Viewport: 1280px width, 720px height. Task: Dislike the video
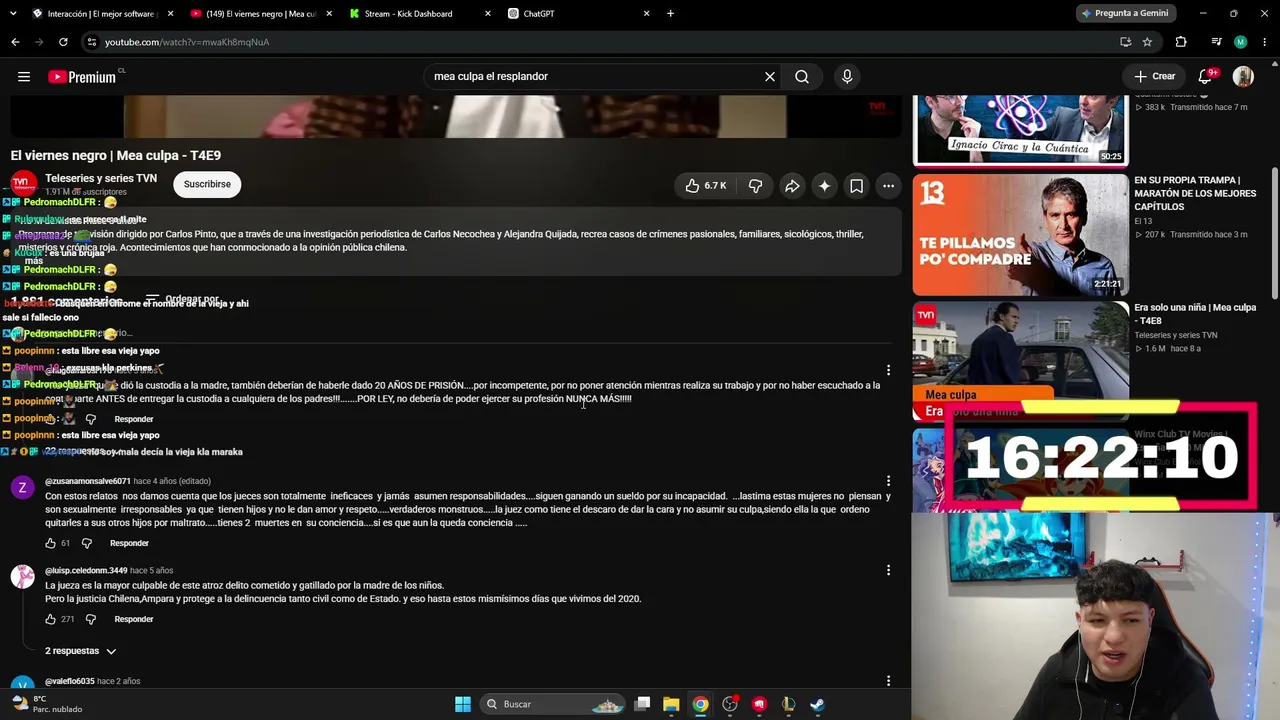click(756, 185)
